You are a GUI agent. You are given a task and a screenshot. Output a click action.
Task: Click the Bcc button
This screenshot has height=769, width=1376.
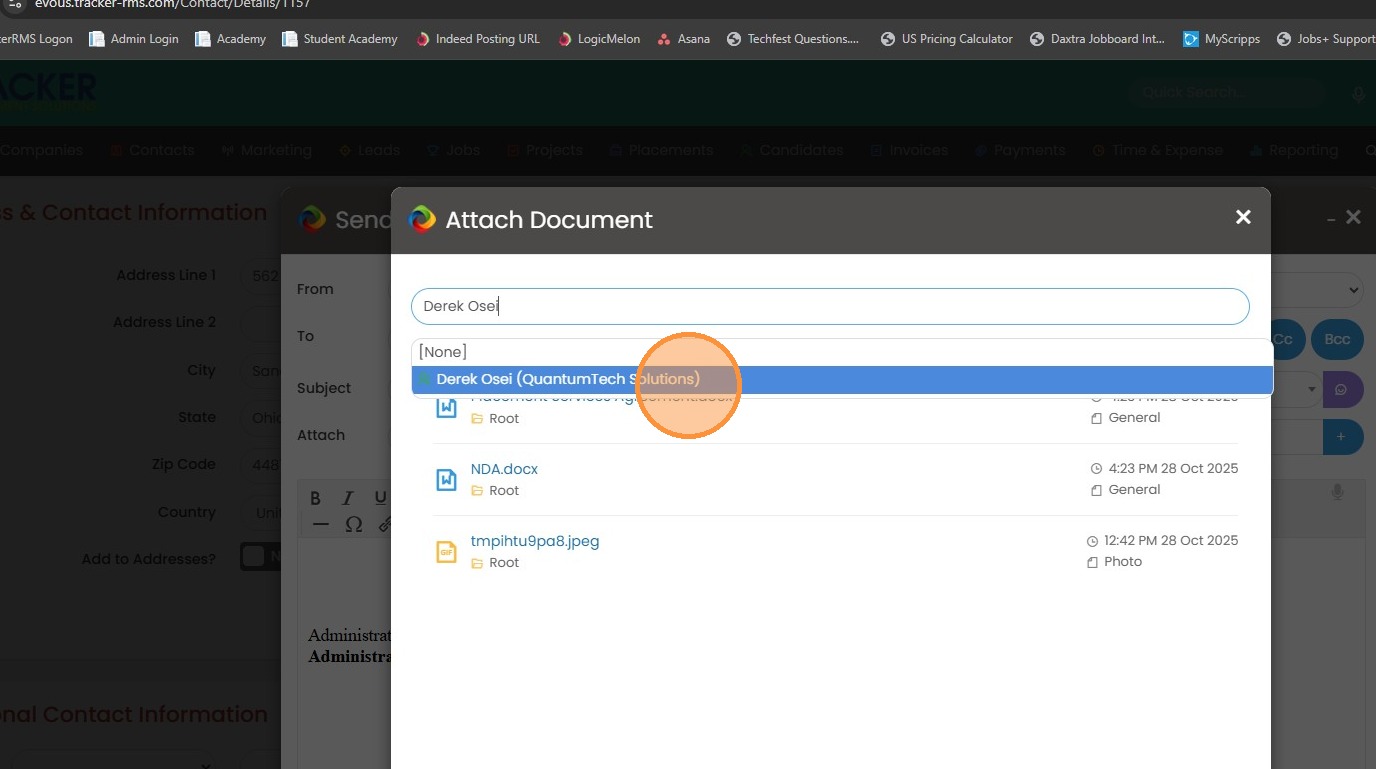(1337, 339)
